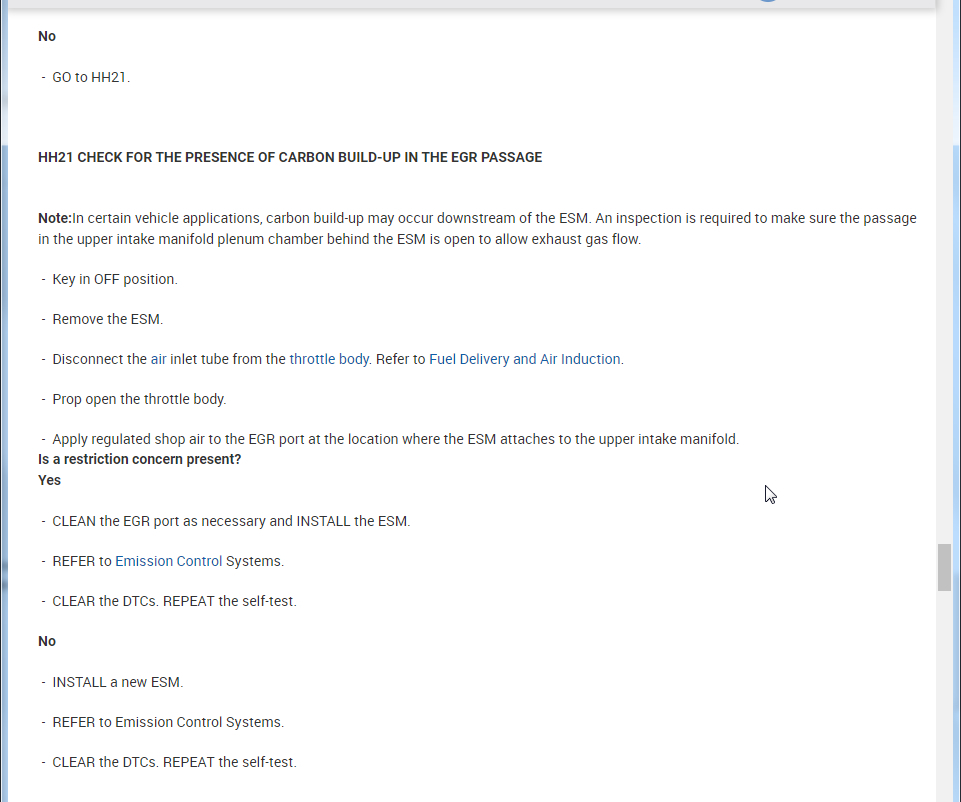The height and width of the screenshot is (802, 961).
Task: Open the blue "Emission Control" link
Action: tap(168, 561)
